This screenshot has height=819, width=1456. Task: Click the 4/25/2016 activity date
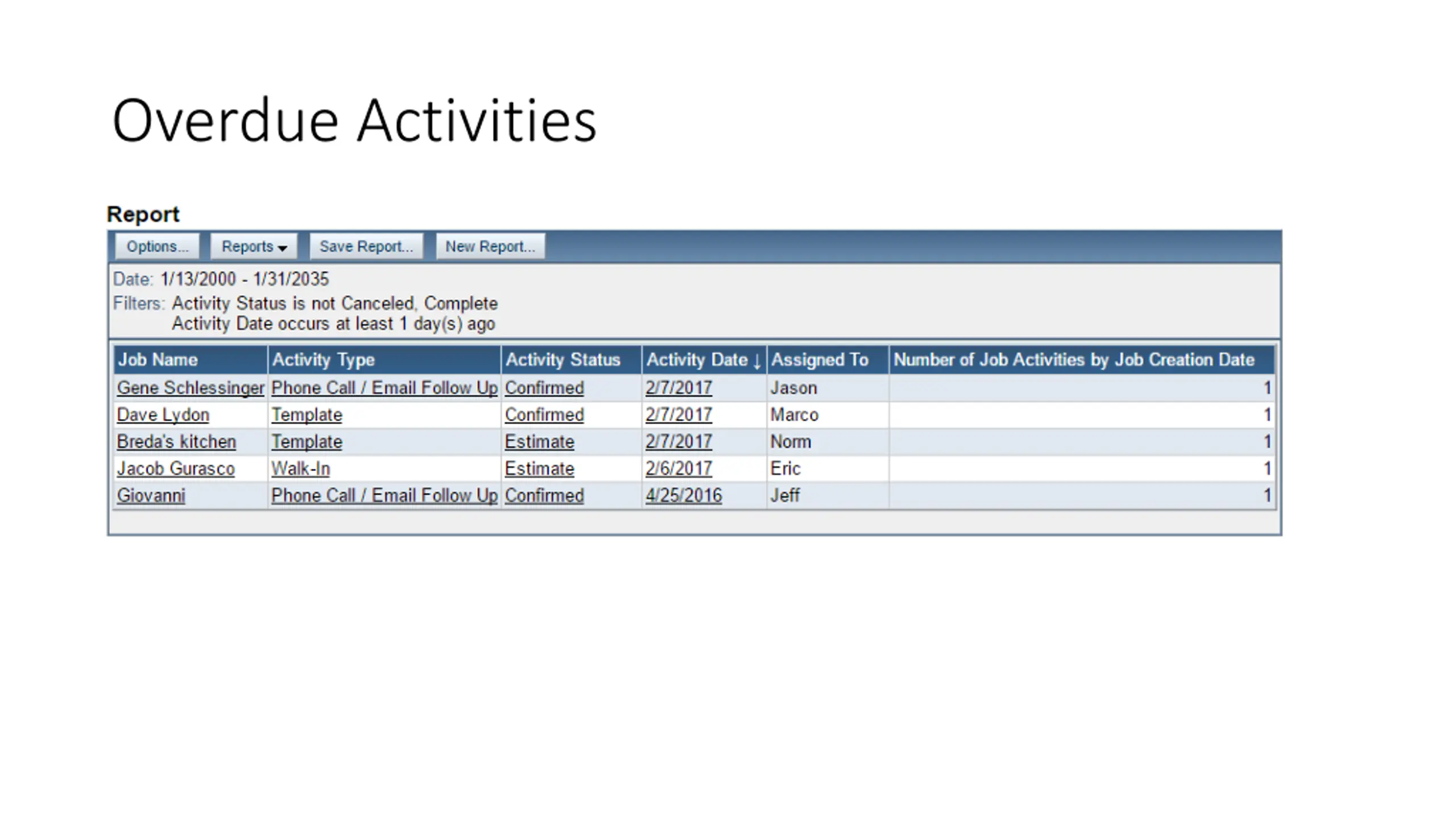[684, 495]
